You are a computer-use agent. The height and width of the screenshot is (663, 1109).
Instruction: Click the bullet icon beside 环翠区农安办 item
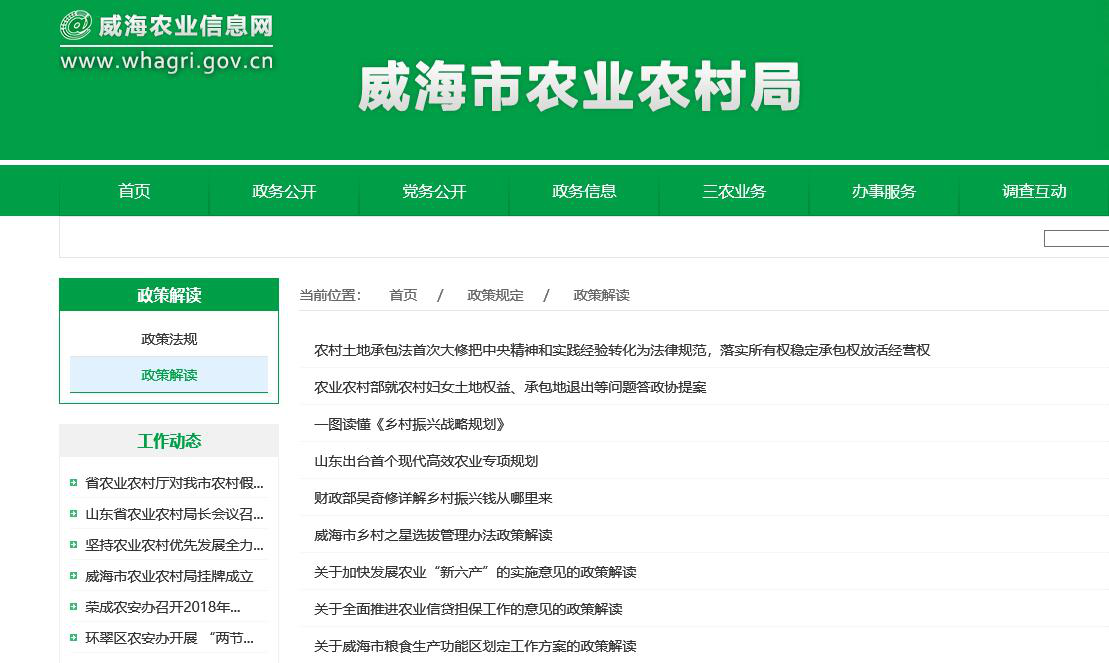[74, 638]
